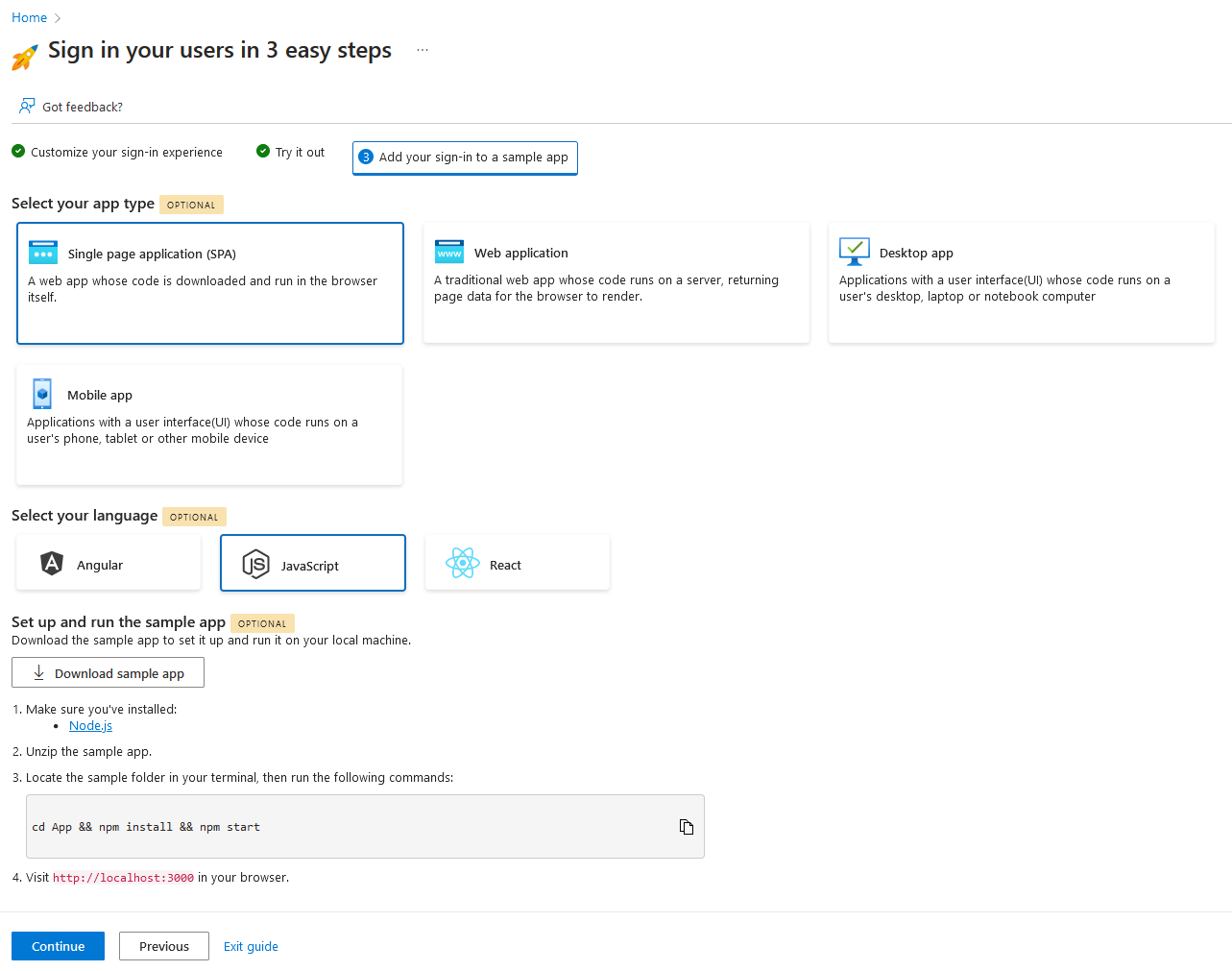Select the Angular language icon

click(x=51, y=564)
